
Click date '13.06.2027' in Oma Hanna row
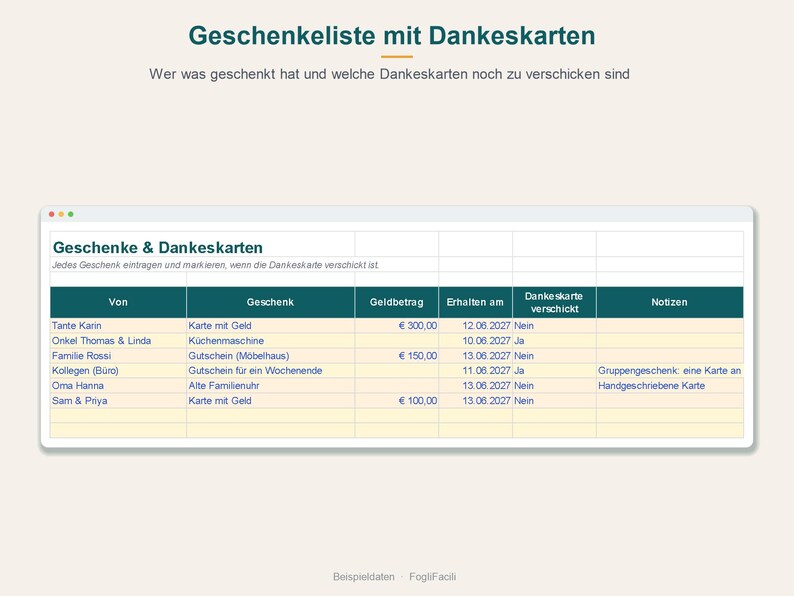475,386
